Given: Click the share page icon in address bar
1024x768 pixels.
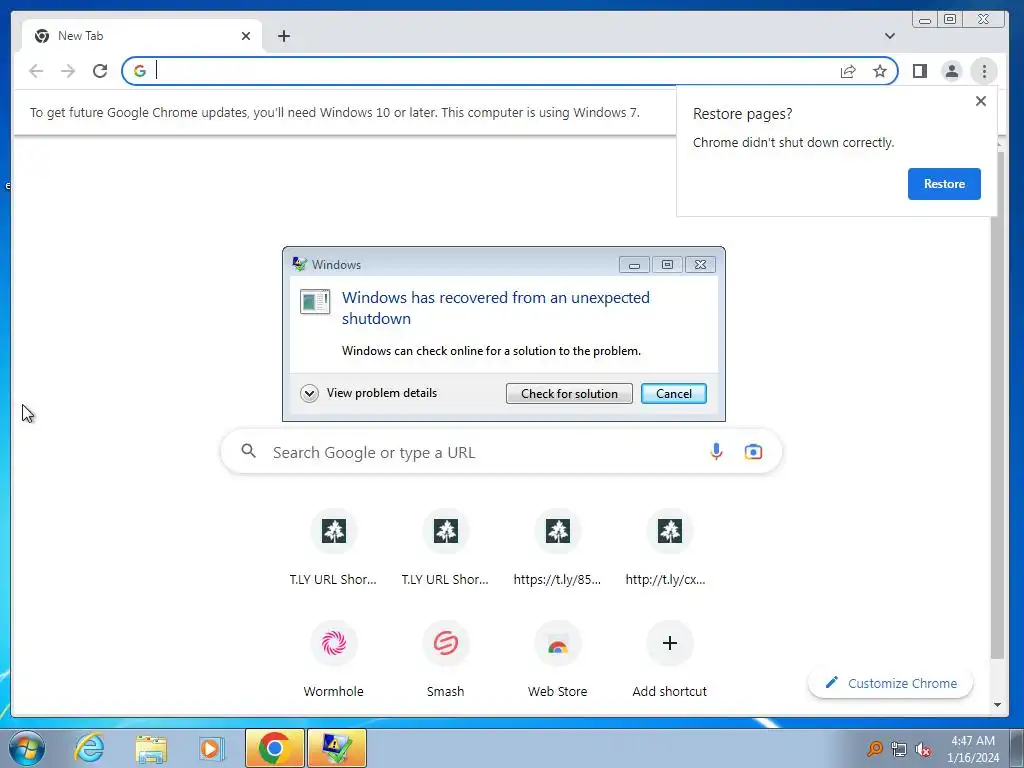Looking at the screenshot, I should (848, 71).
